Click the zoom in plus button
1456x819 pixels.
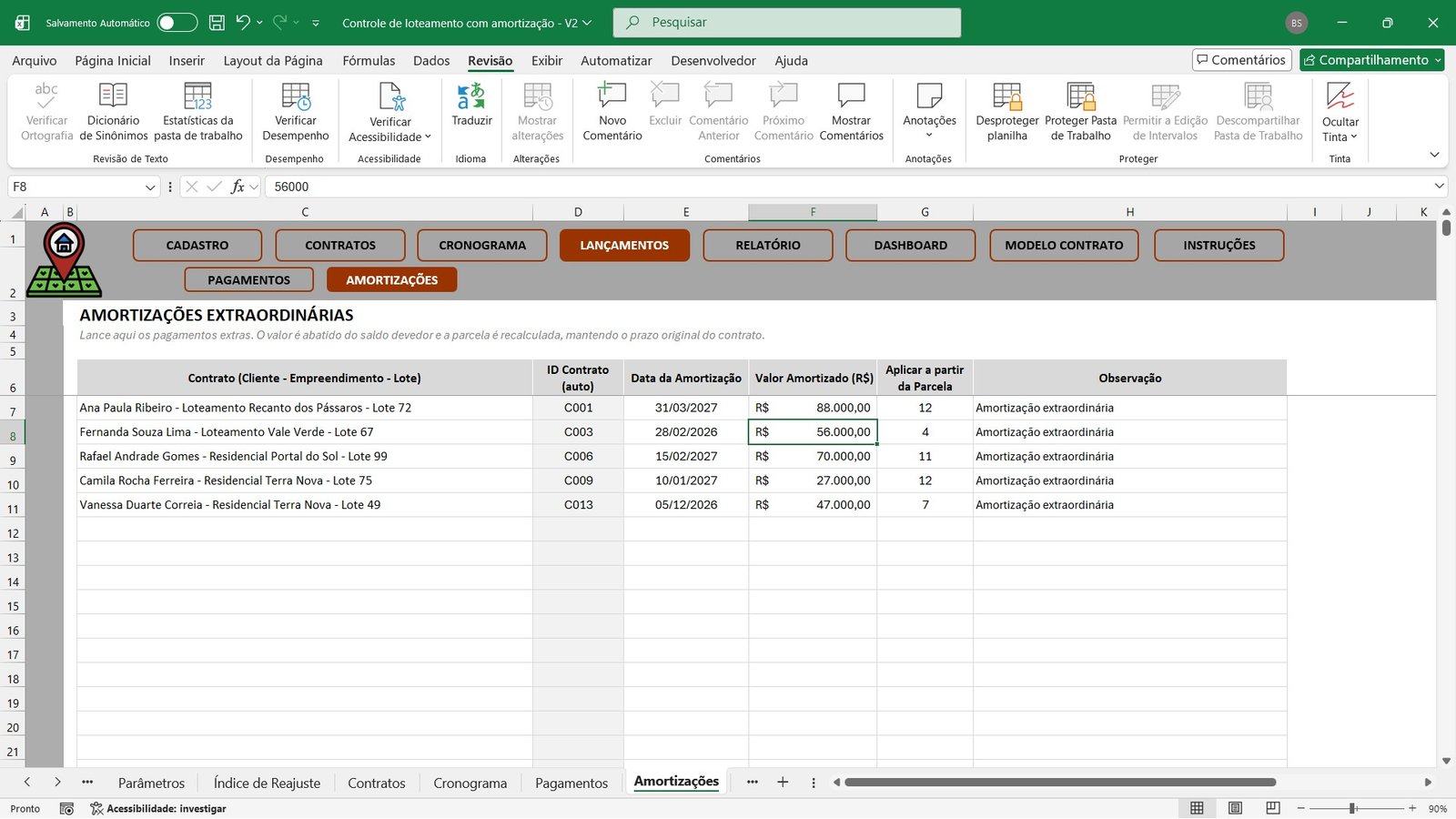click(1412, 808)
